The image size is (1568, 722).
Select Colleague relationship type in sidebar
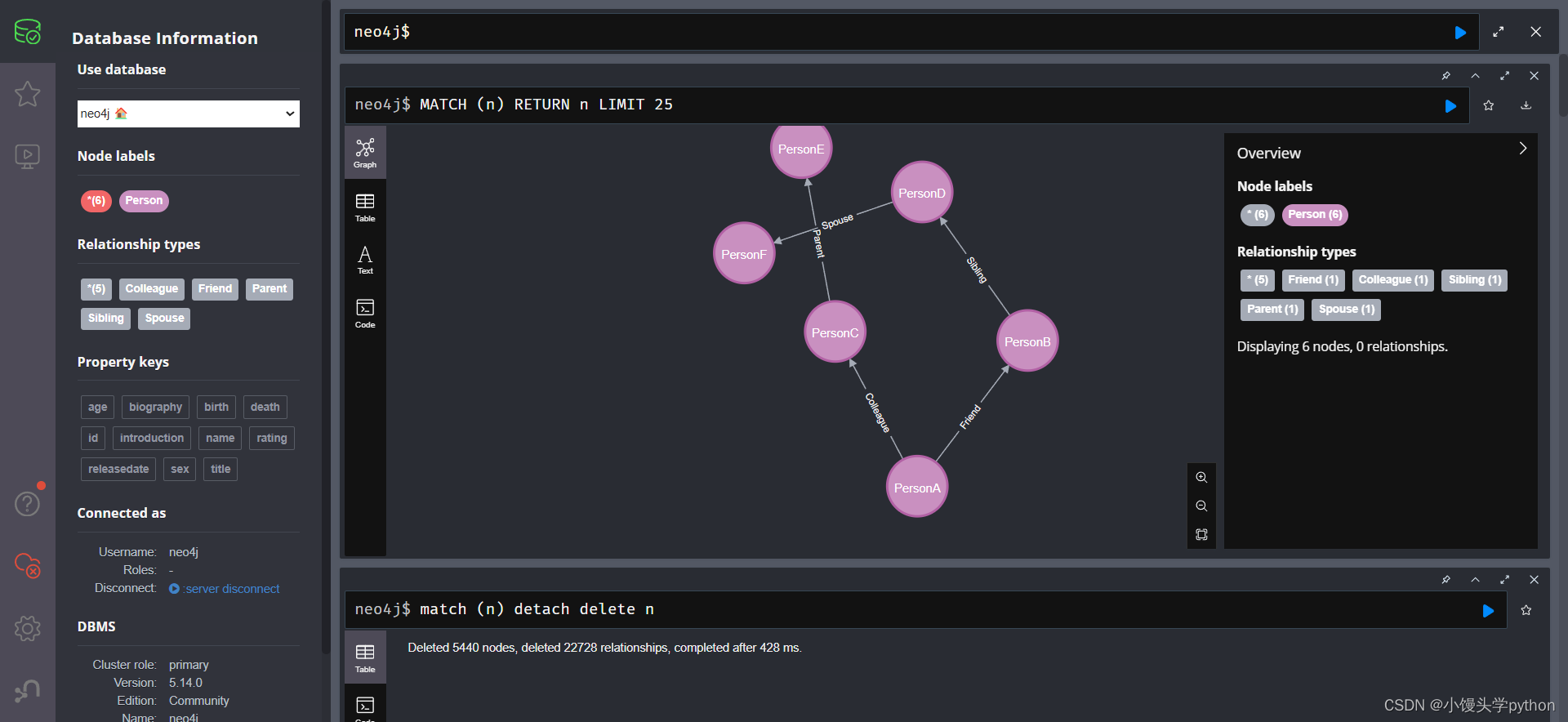pyautogui.click(x=151, y=289)
